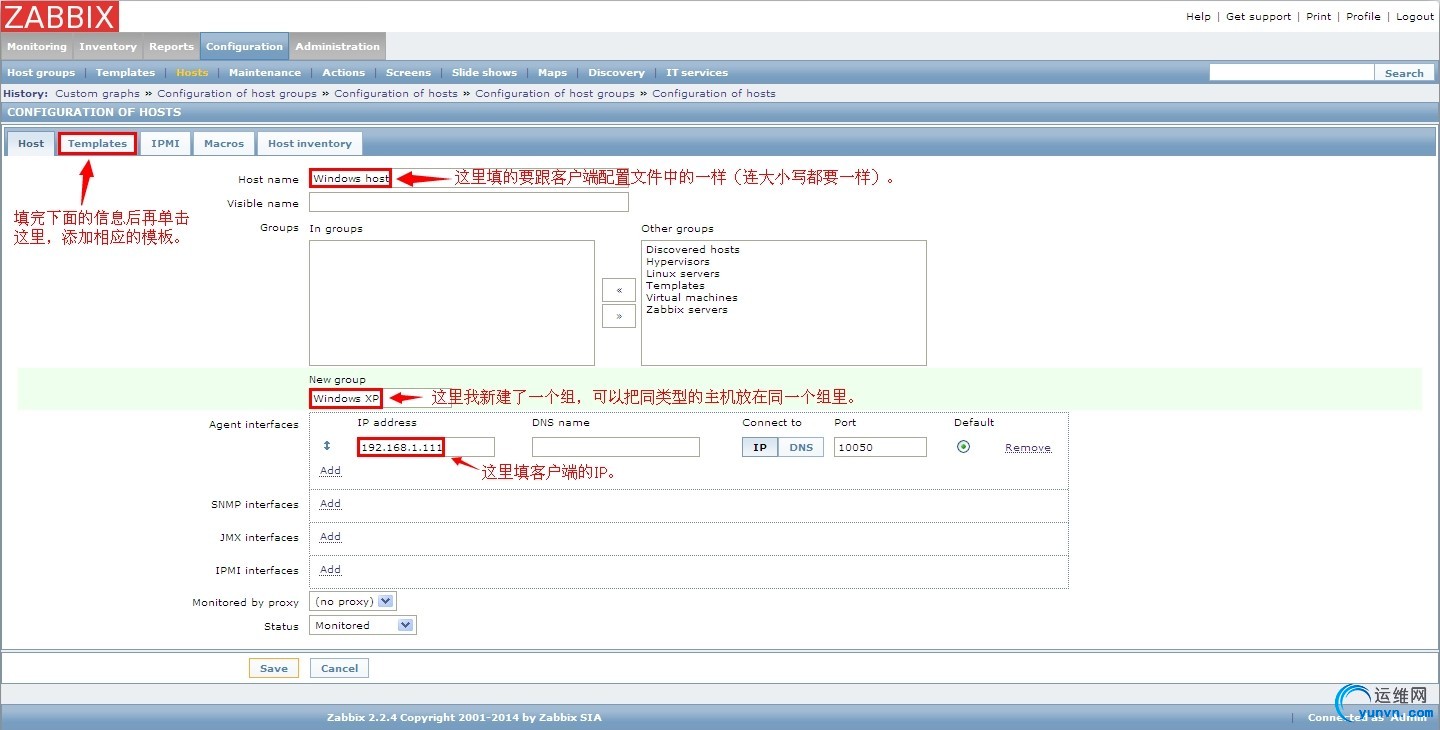
Task: Open the Reports menu
Action: (171, 46)
